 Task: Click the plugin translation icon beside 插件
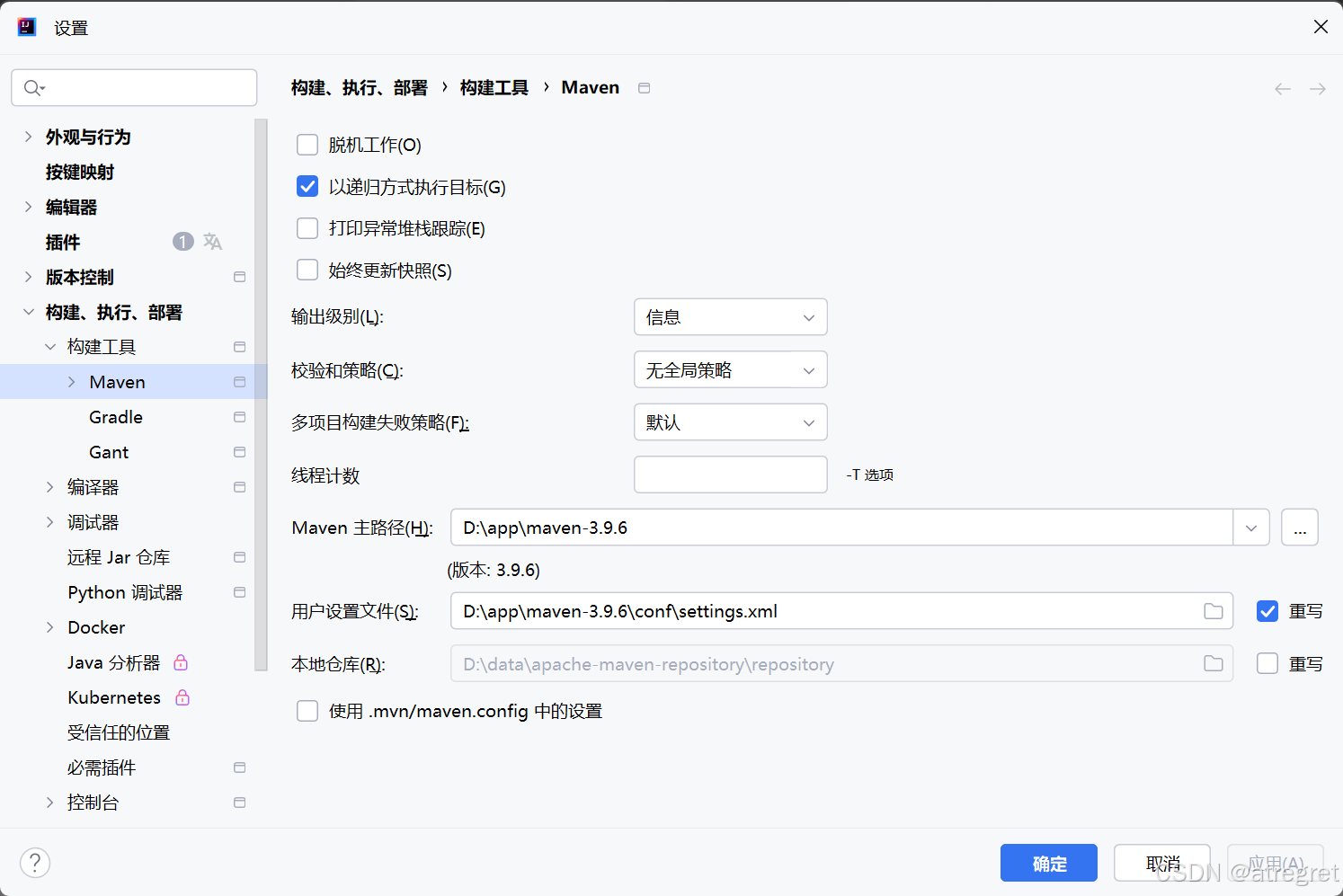[213, 242]
